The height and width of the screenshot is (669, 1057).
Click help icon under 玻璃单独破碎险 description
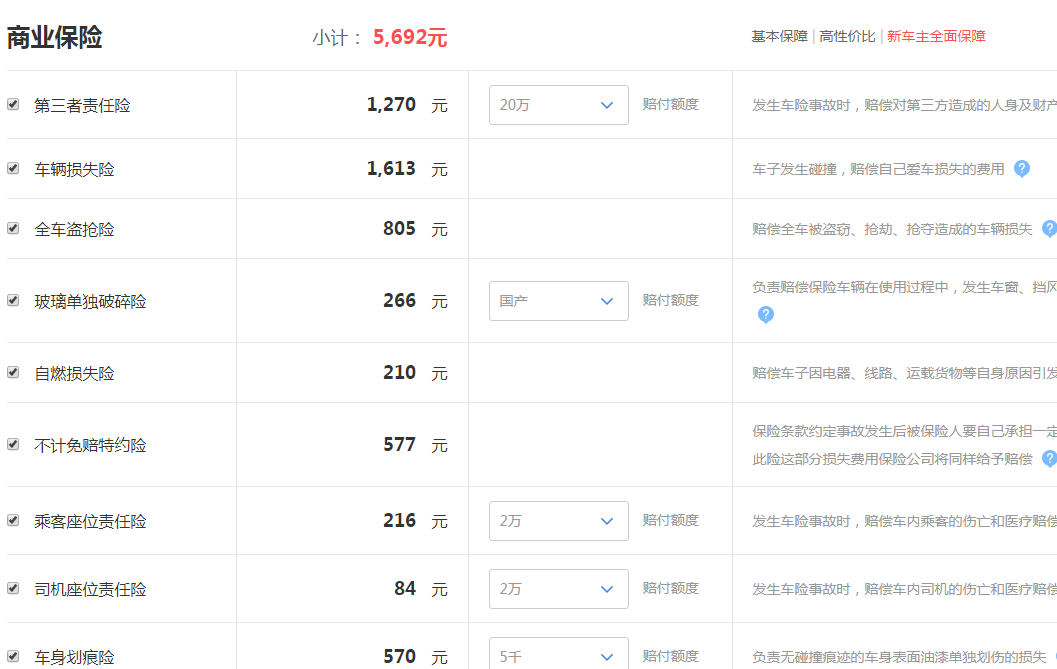(x=765, y=314)
